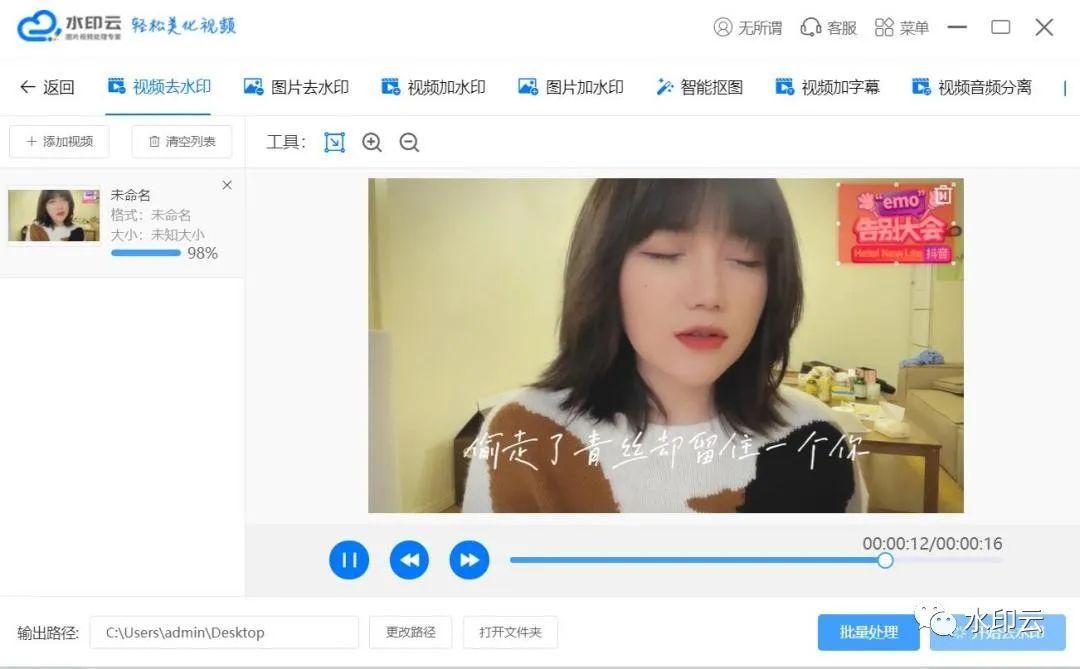Zoom out of the video preview
This screenshot has height=669, width=1080.
coord(409,142)
